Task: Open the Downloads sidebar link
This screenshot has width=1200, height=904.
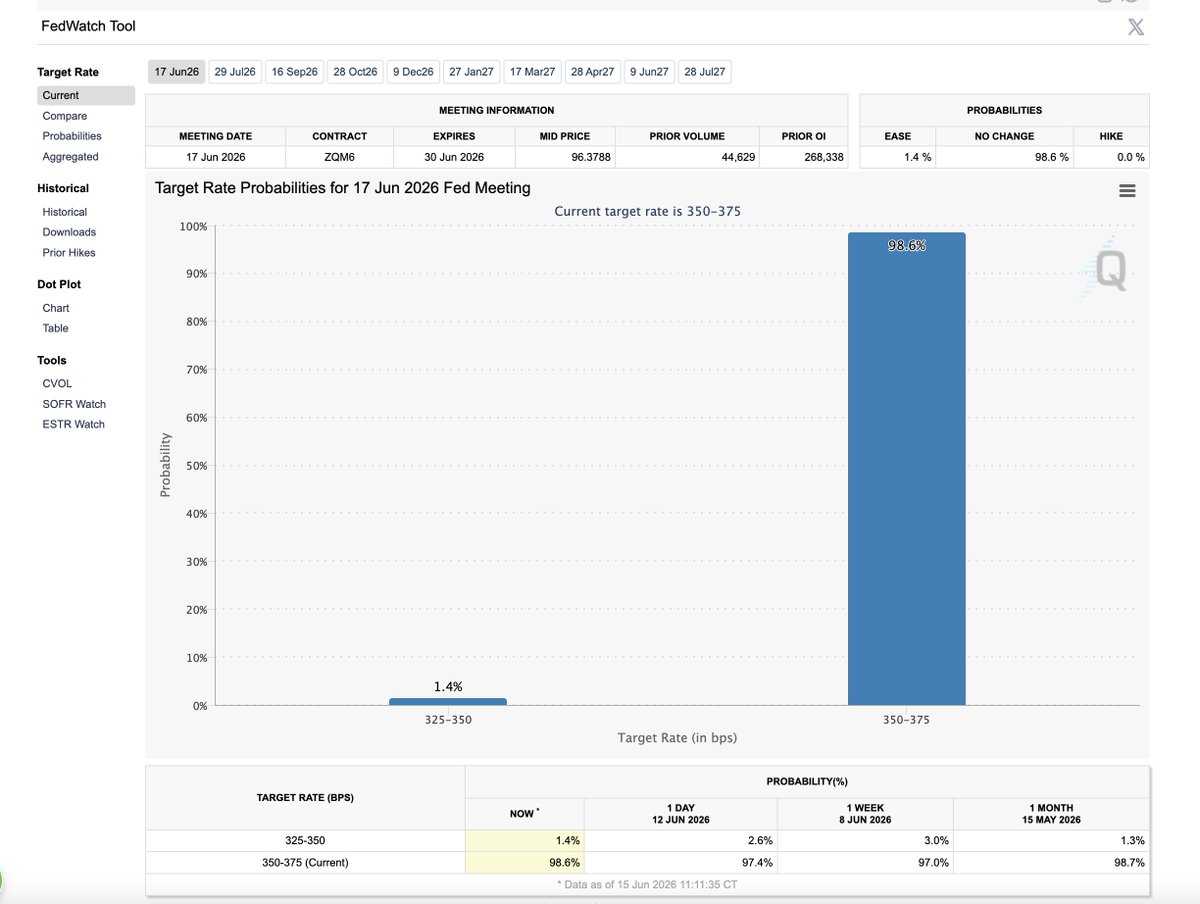Action: pyautogui.click(x=69, y=232)
